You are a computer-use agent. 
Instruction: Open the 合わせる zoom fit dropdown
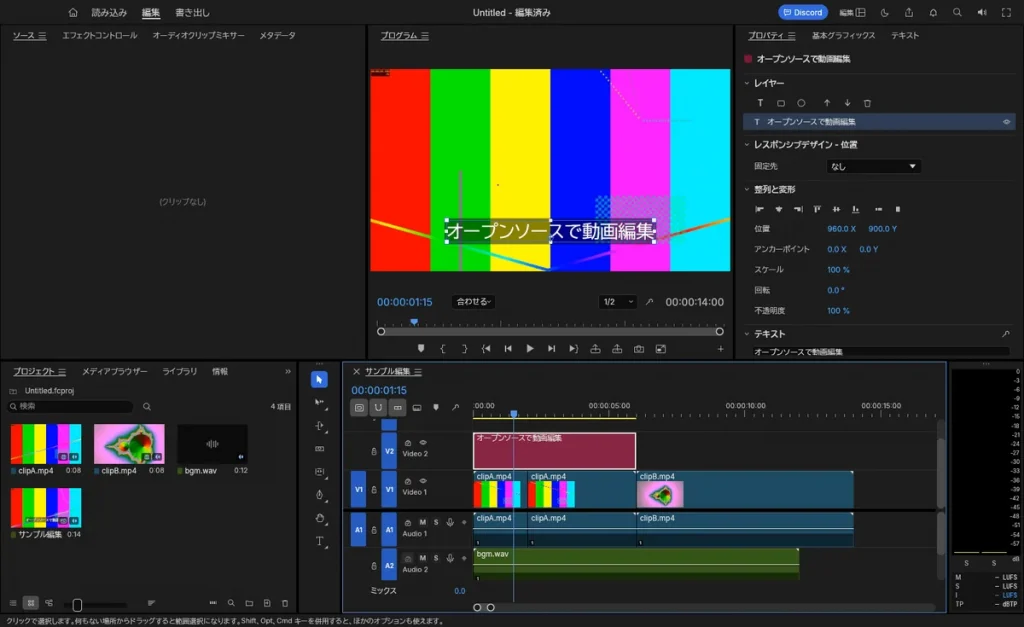pos(474,302)
